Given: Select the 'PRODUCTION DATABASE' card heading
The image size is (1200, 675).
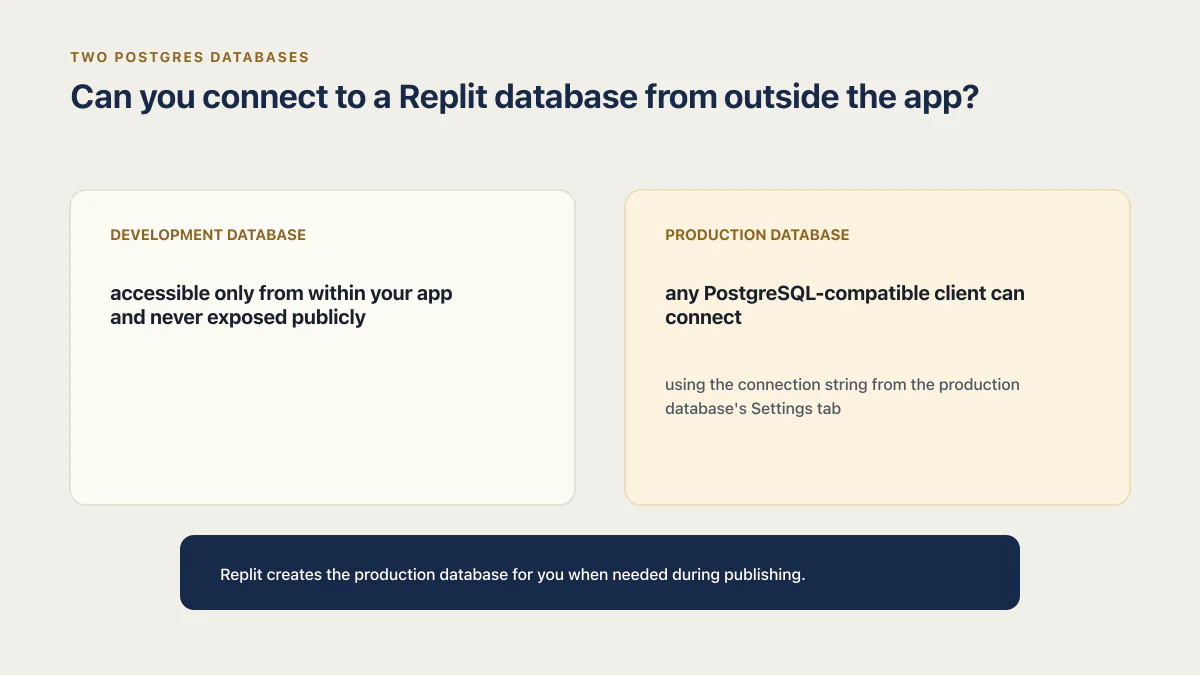Looking at the screenshot, I should (757, 235).
